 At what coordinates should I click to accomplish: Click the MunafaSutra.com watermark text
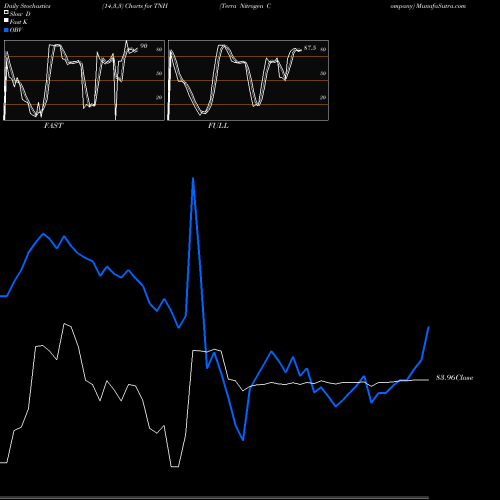(x=441, y=6)
